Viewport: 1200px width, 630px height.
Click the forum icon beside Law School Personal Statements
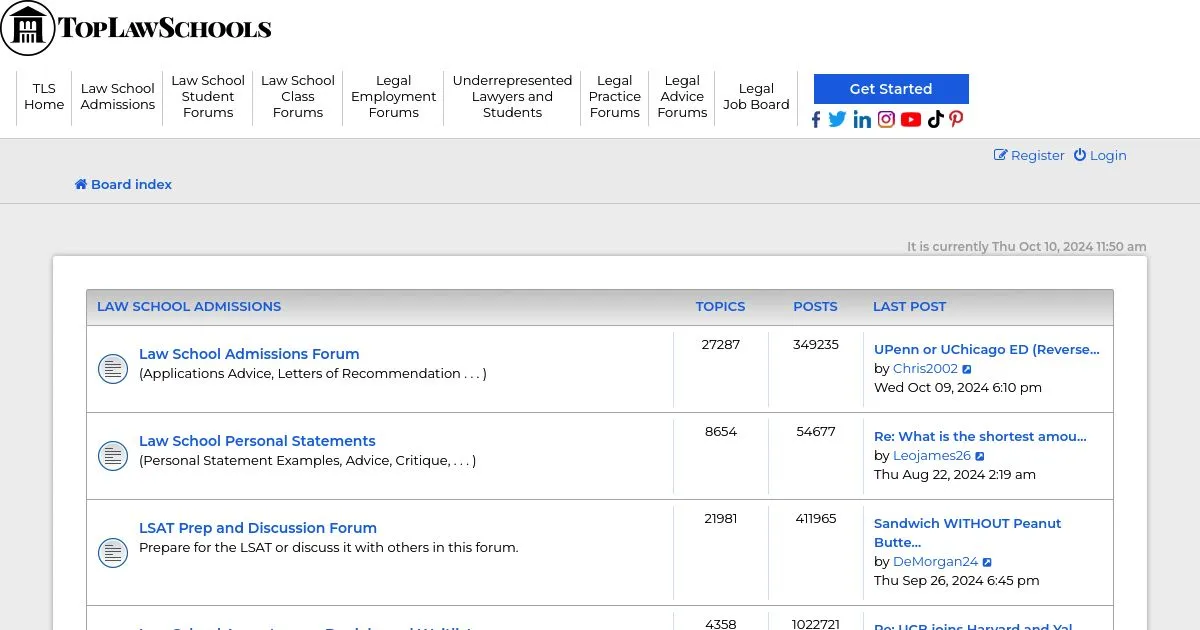(x=113, y=456)
